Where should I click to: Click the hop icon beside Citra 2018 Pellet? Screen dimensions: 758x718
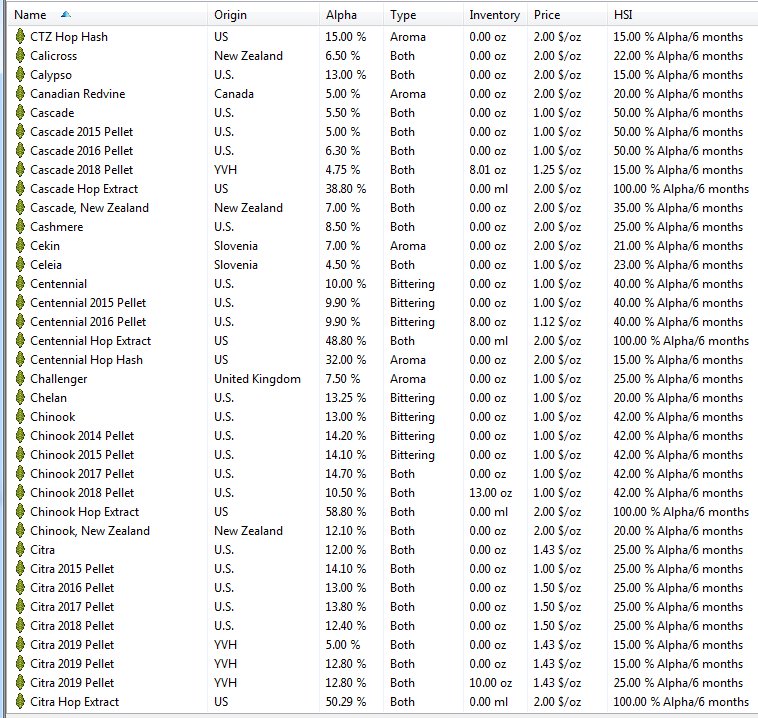[x=20, y=626]
